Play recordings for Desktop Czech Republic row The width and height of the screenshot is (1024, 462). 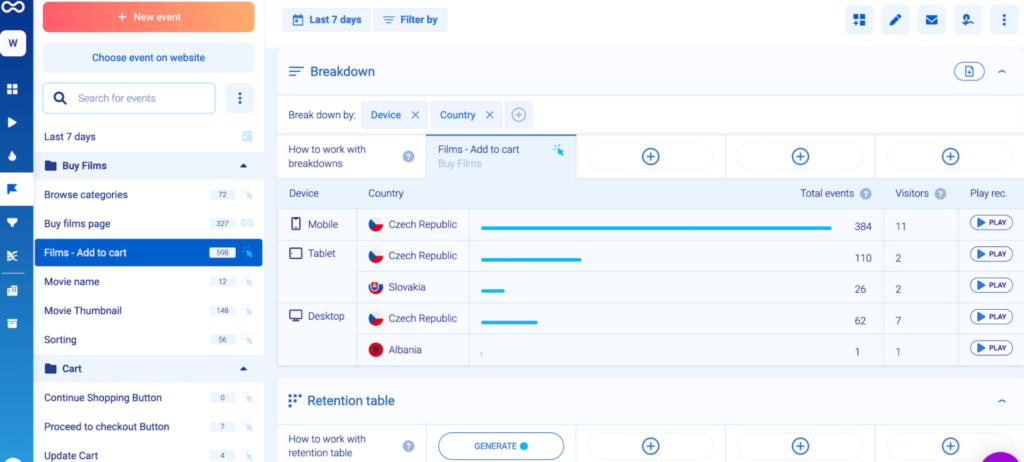991,317
